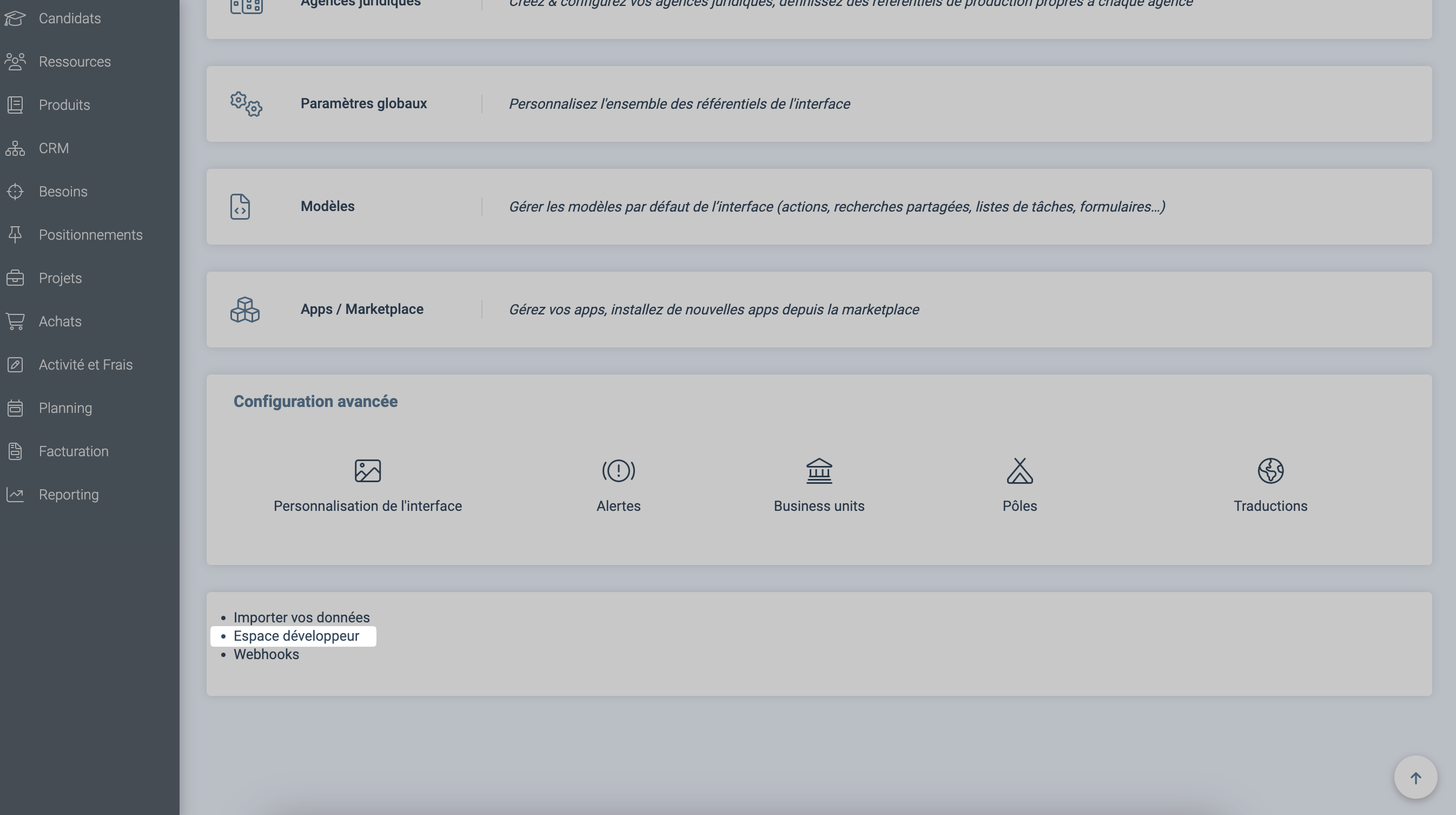Viewport: 1456px width, 815px height.
Task: Click the Achats shopping cart icon
Action: 15,321
